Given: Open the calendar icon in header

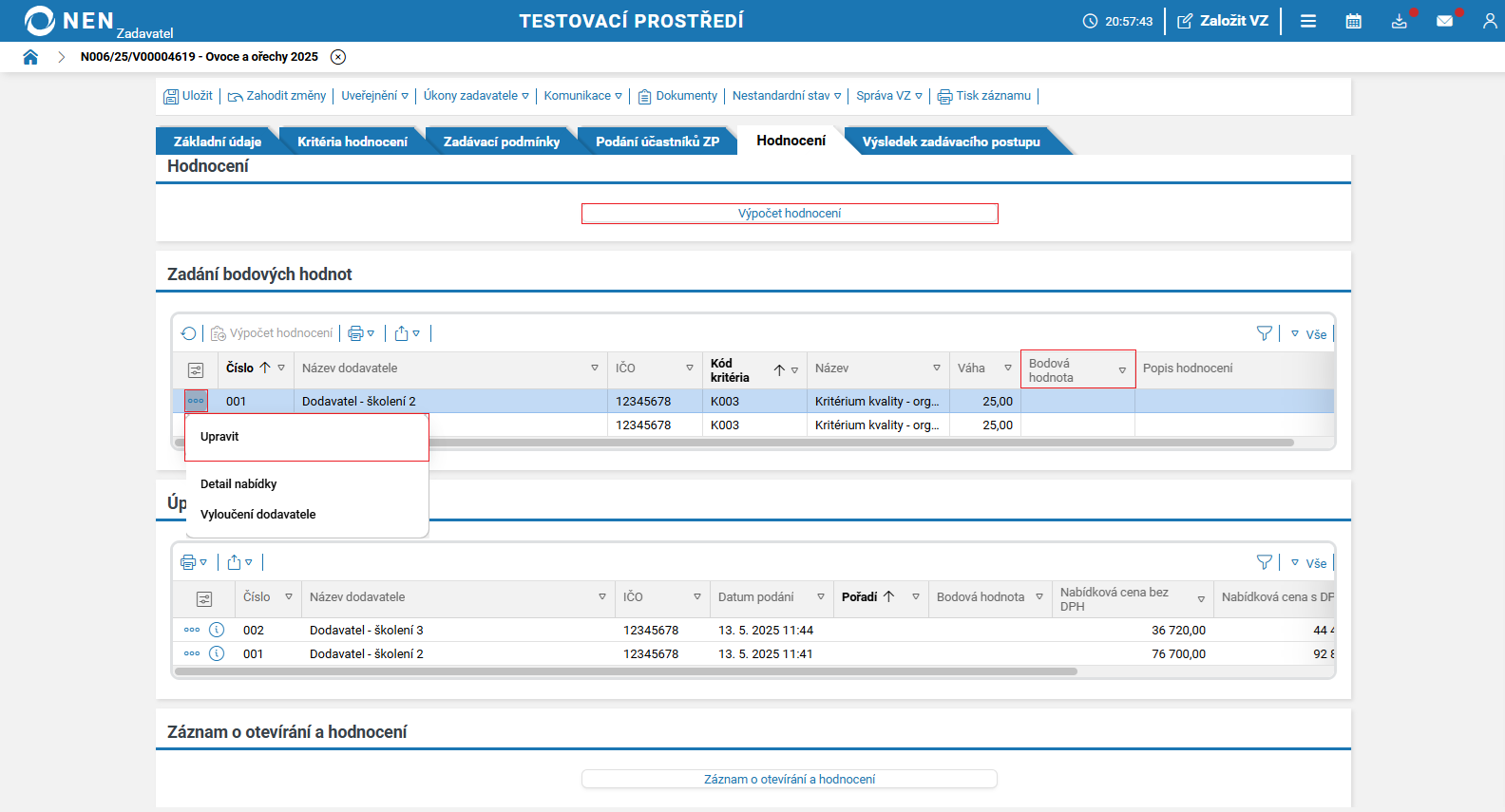Looking at the screenshot, I should pyautogui.click(x=1353, y=21).
